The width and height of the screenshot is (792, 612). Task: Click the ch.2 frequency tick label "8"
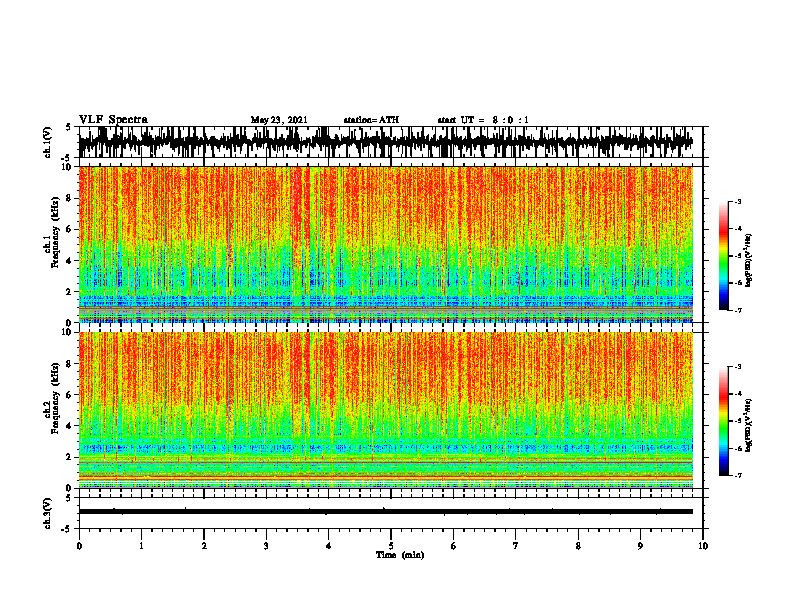point(70,364)
